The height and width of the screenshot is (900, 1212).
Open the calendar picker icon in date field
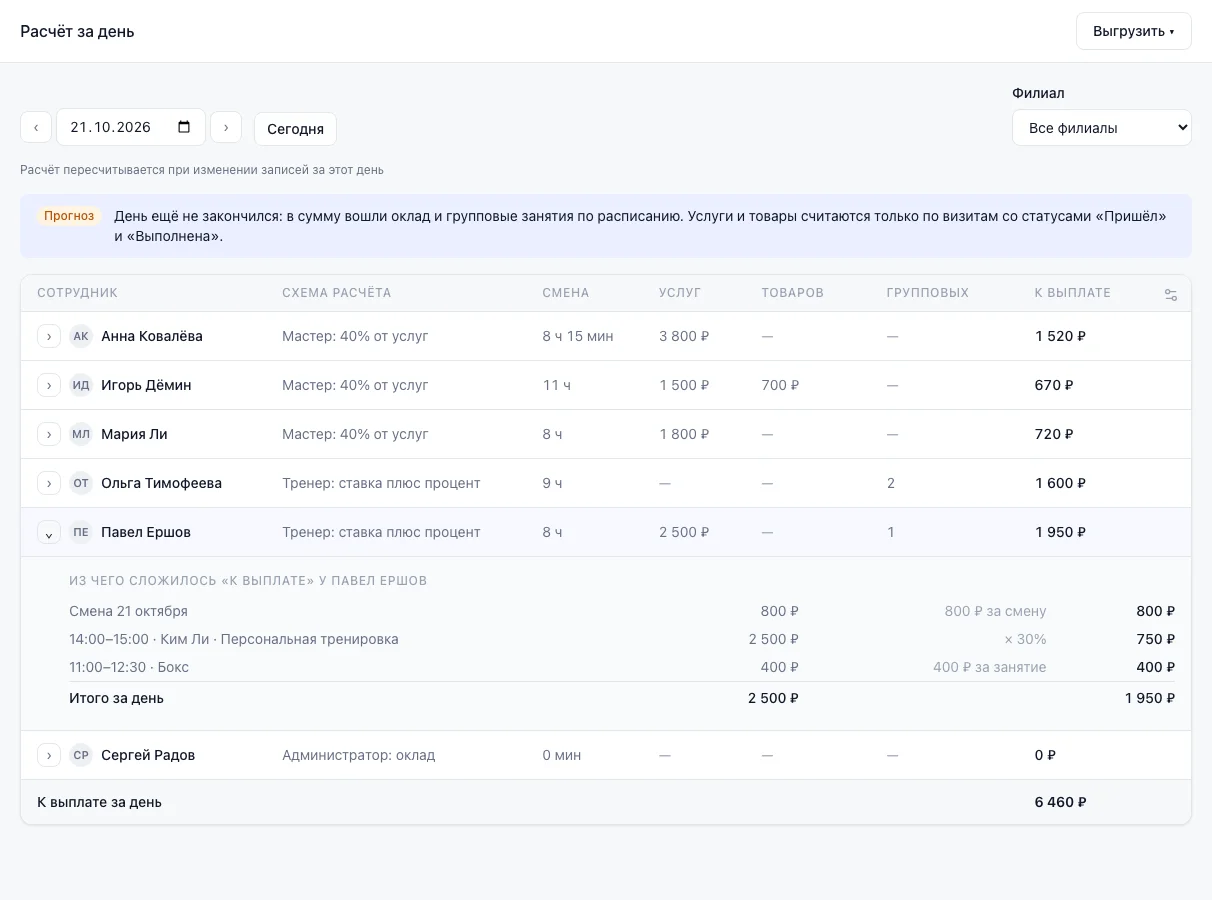coord(184,127)
